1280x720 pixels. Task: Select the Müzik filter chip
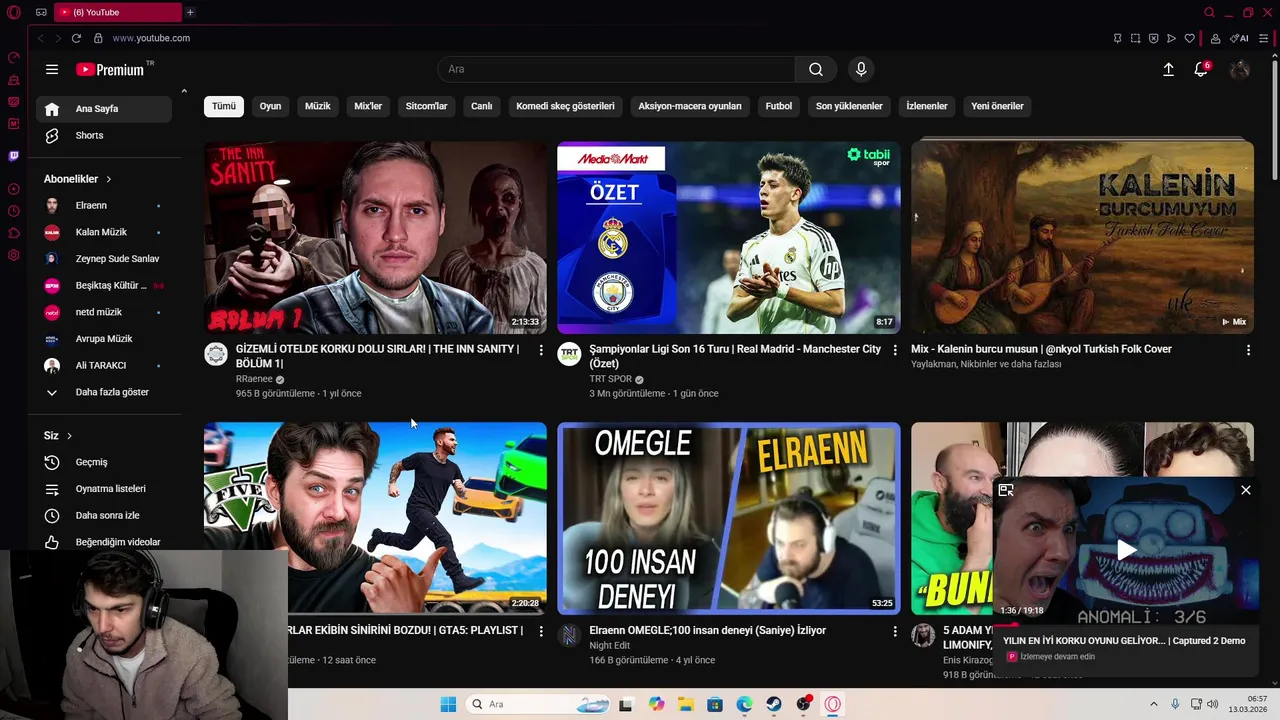[318, 106]
